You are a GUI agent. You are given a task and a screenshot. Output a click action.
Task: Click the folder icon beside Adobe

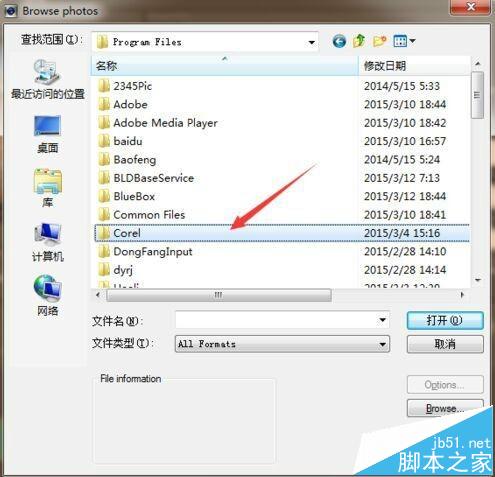(x=104, y=104)
